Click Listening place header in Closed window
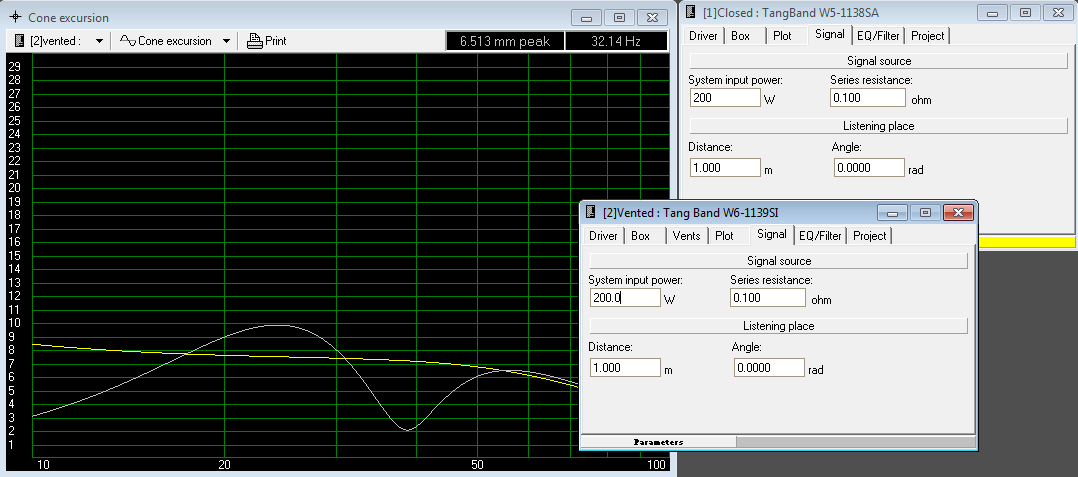Viewport: 1078px width, 477px height. (x=879, y=126)
